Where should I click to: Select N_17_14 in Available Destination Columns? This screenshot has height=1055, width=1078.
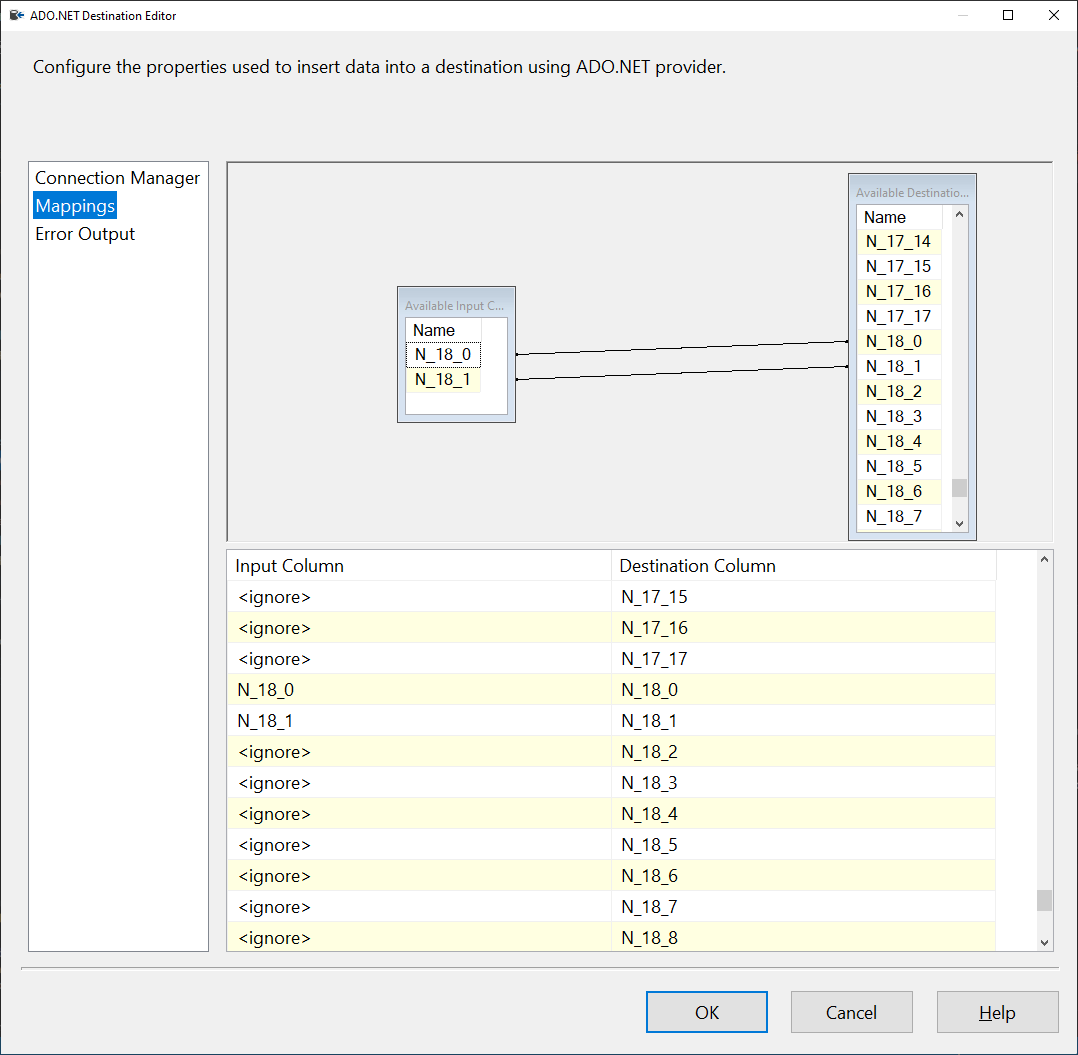(899, 242)
